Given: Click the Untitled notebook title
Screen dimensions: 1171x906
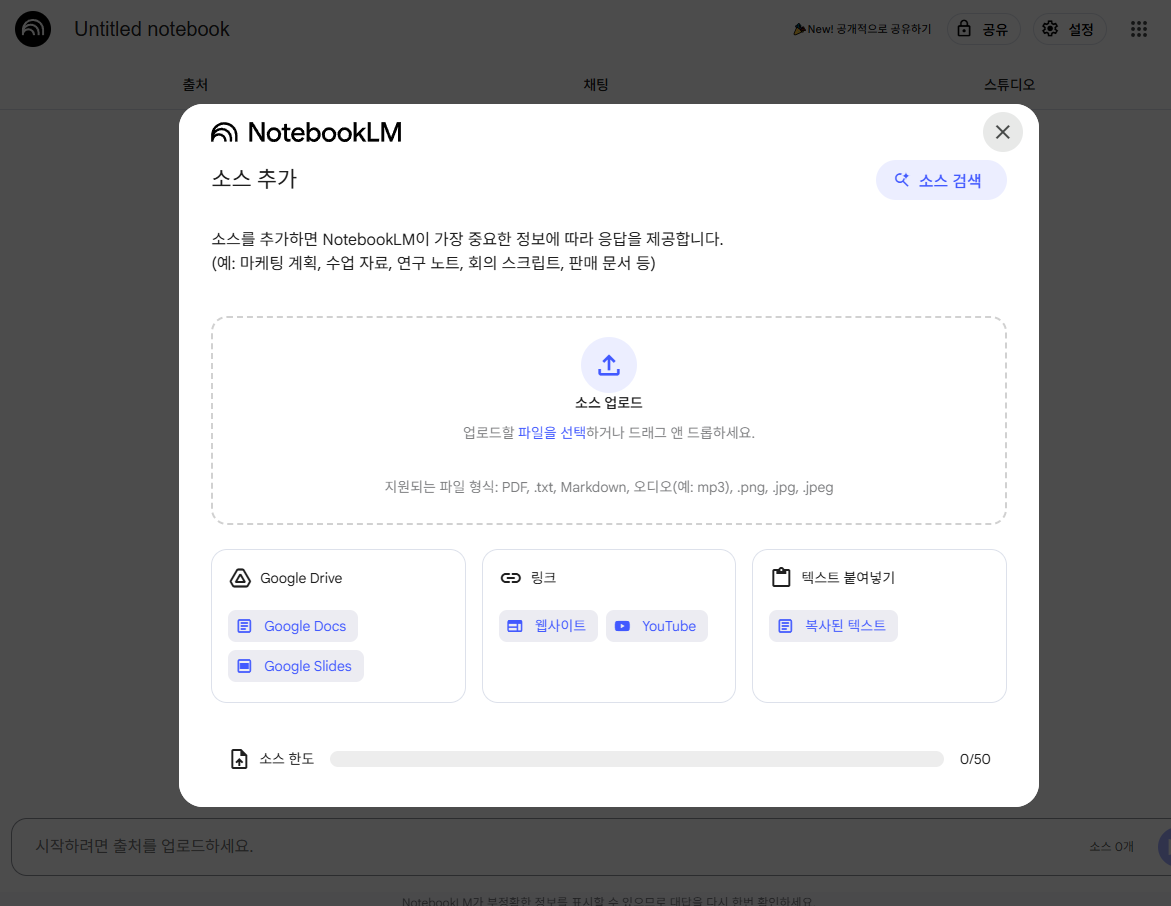Looking at the screenshot, I should pos(152,29).
